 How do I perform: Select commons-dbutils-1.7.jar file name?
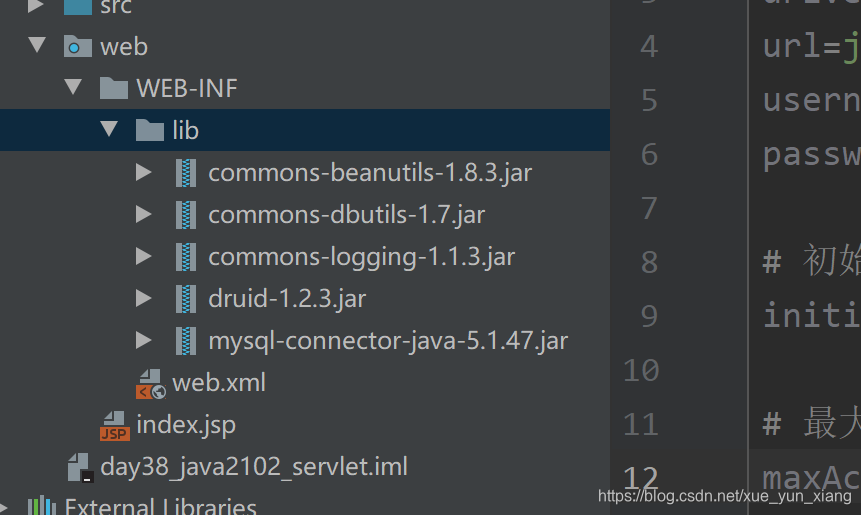click(x=346, y=215)
